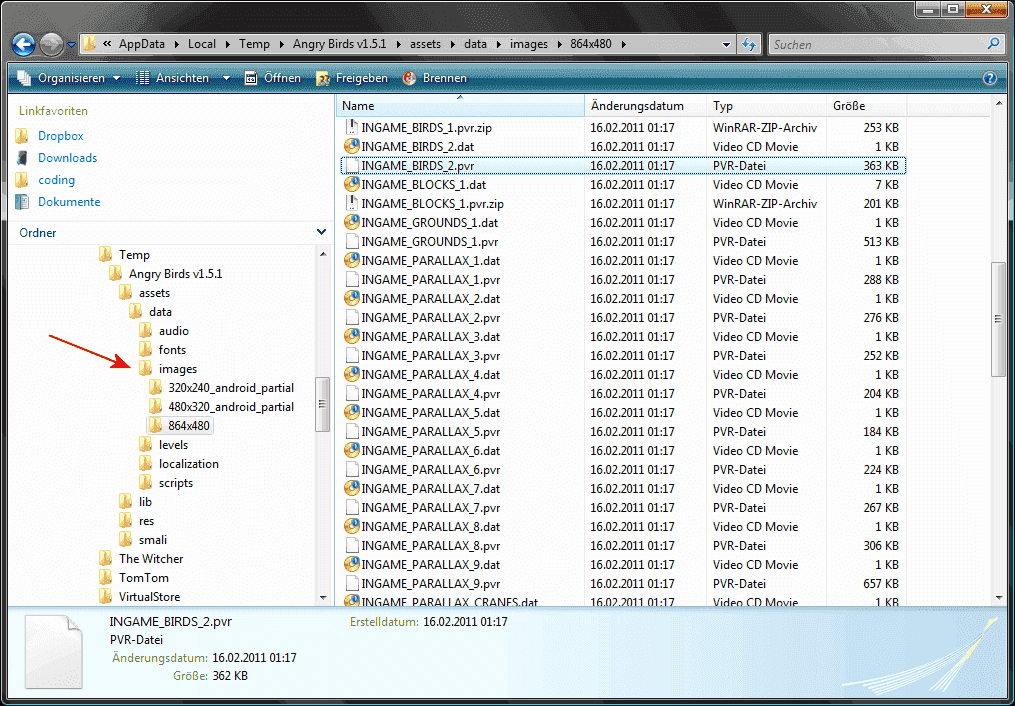
Task: Select the INGAME_PARALLAX_6.pvr file name
Action: click(430, 470)
